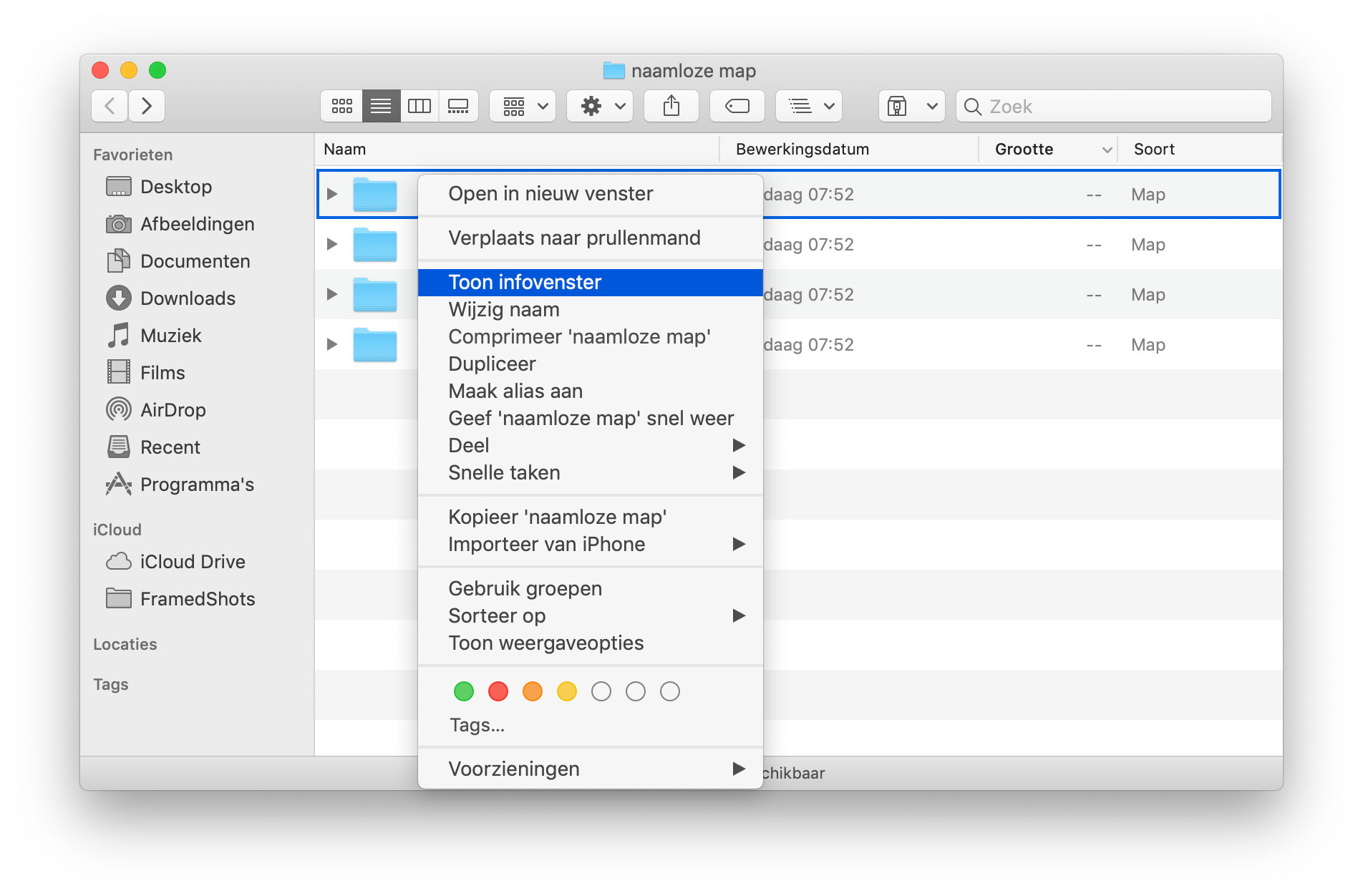Viewport: 1363px width, 896px height.
Task: Choose 'Toon weergaveopties' menu item
Action: pyautogui.click(x=591, y=643)
